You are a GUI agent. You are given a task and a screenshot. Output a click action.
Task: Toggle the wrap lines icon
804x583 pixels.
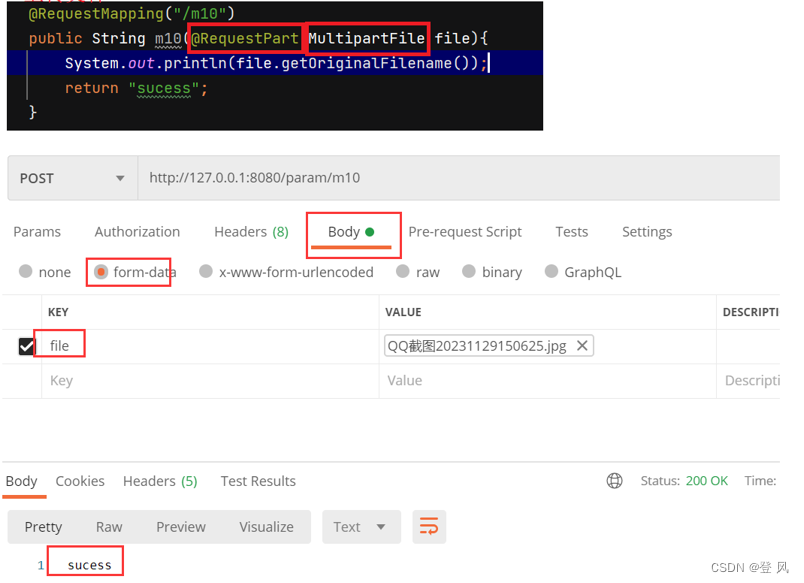tap(429, 527)
